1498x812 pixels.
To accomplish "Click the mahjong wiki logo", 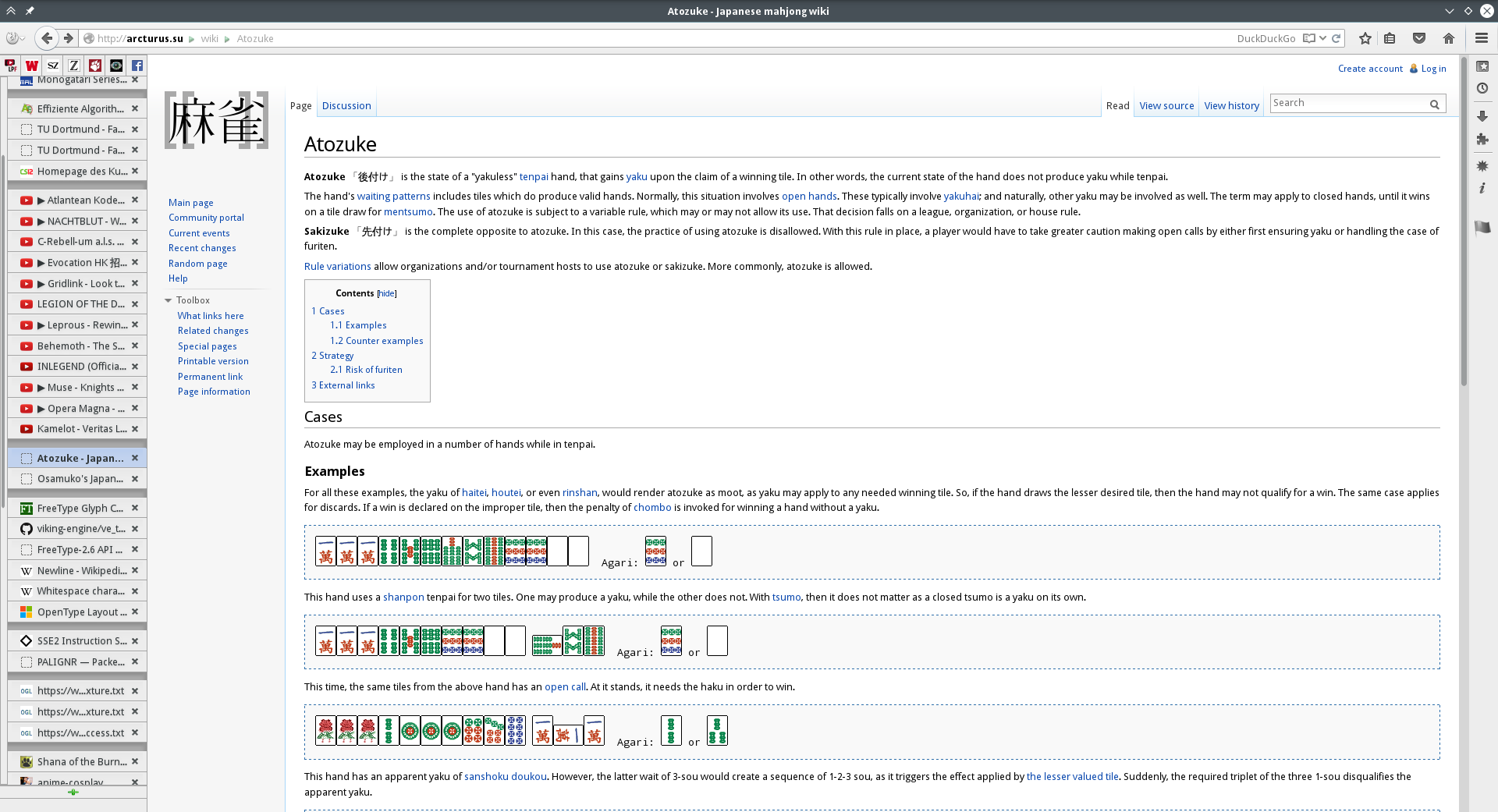I will coord(216,120).
